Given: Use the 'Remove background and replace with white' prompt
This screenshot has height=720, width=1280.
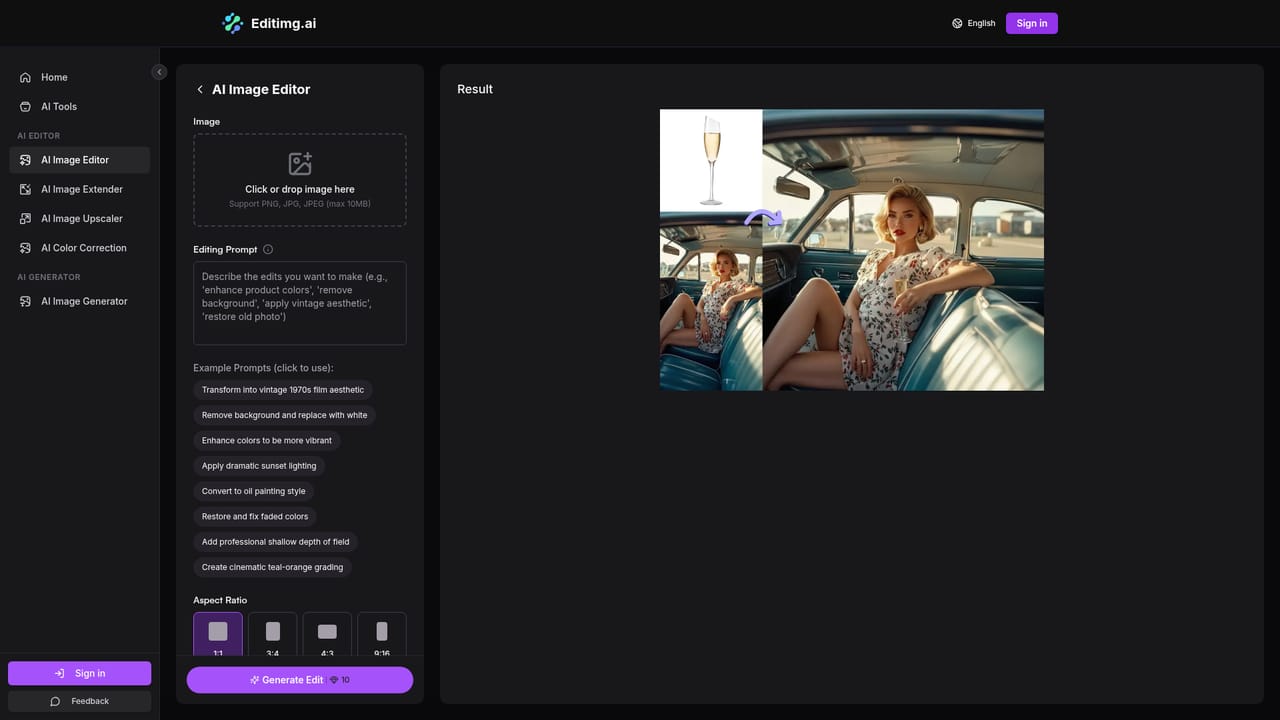Looking at the screenshot, I should pyautogui.click(x=284, y=415).
